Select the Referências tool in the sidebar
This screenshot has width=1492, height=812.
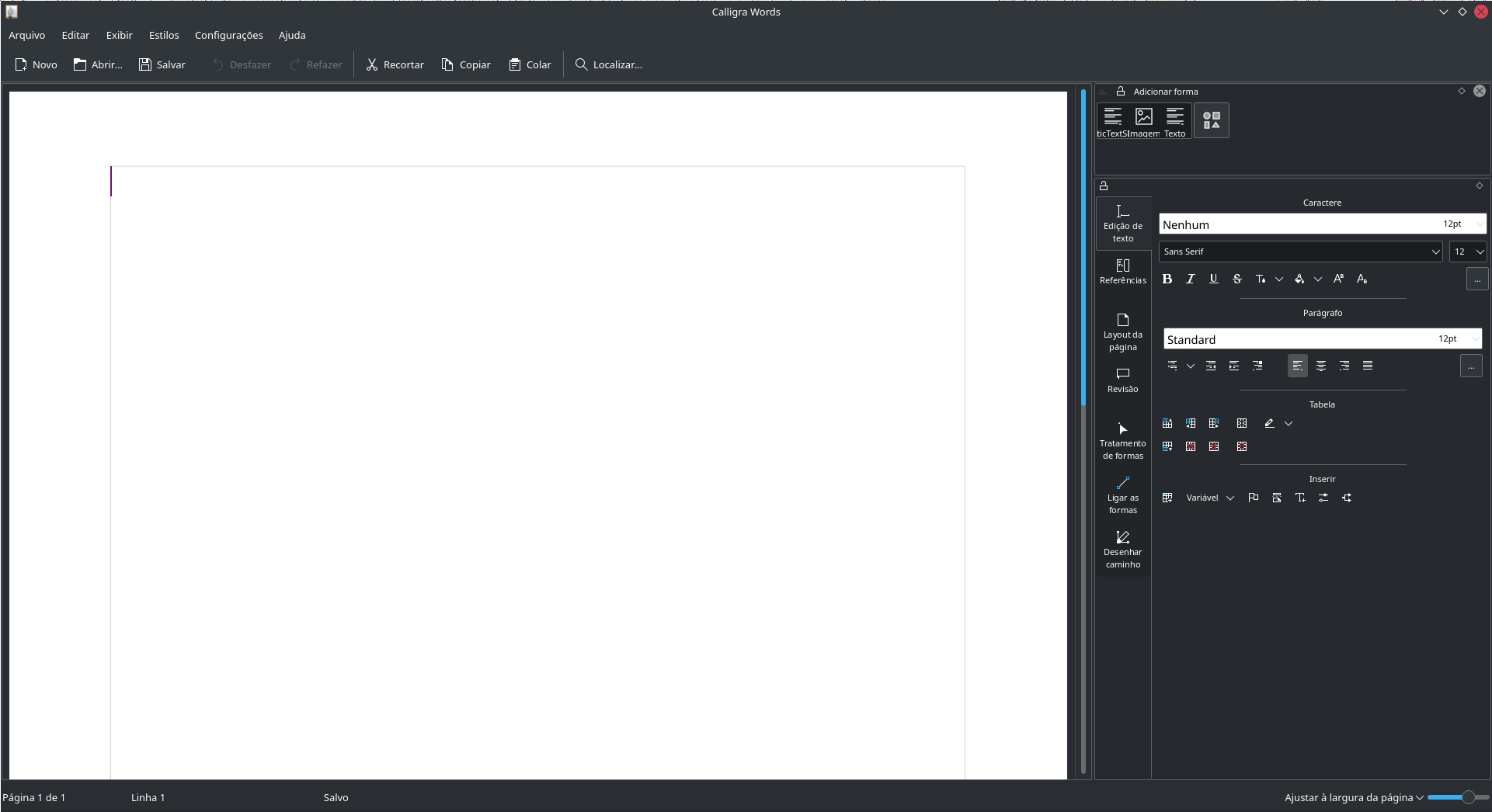[1122, 271]
